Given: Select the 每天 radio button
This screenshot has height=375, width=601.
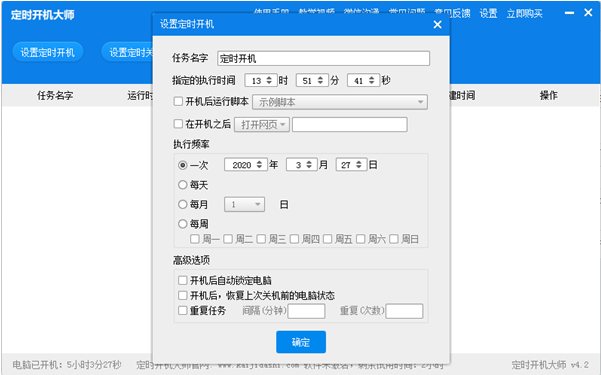Looking at the screenshot, I should [183, 185].
